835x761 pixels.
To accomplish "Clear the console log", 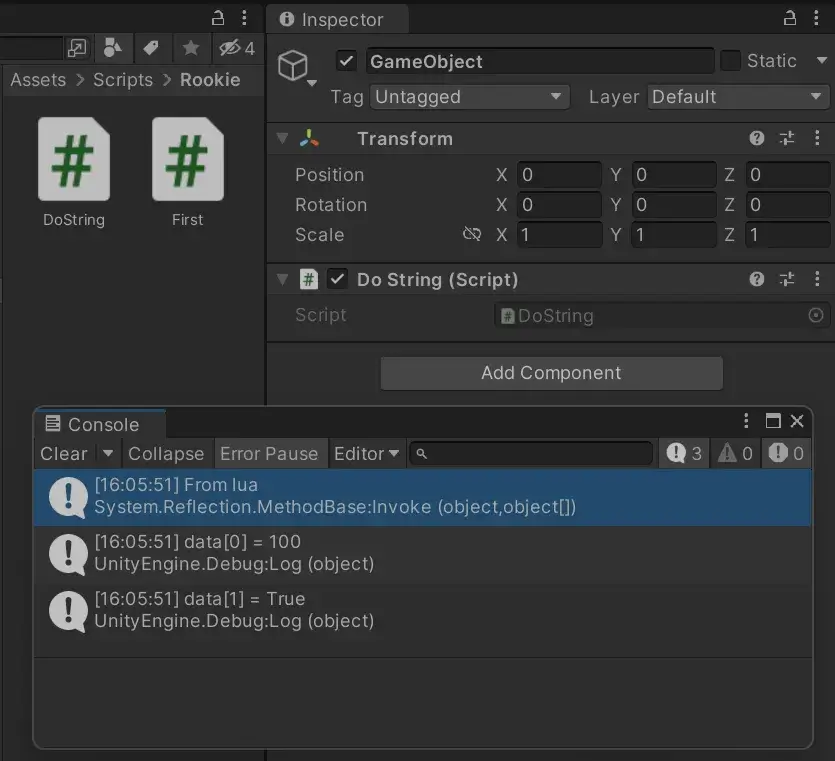I will [x=64, y=454].
